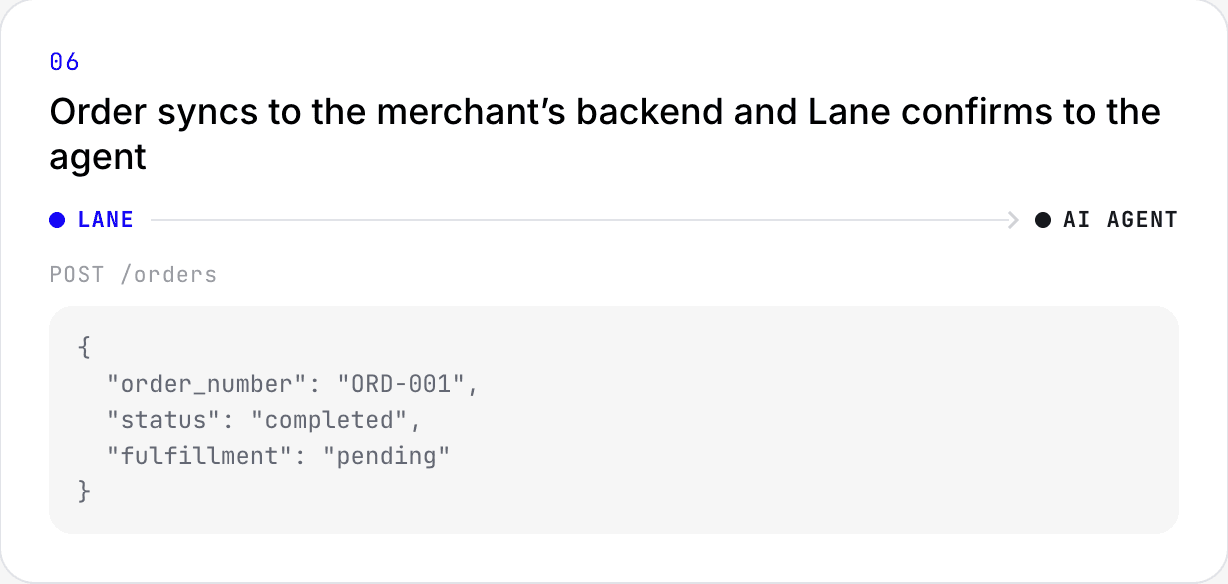Click the POST /orders endpoint text
The height and width of the screenshot is (584, 1228).
click(x=133, y=274)
